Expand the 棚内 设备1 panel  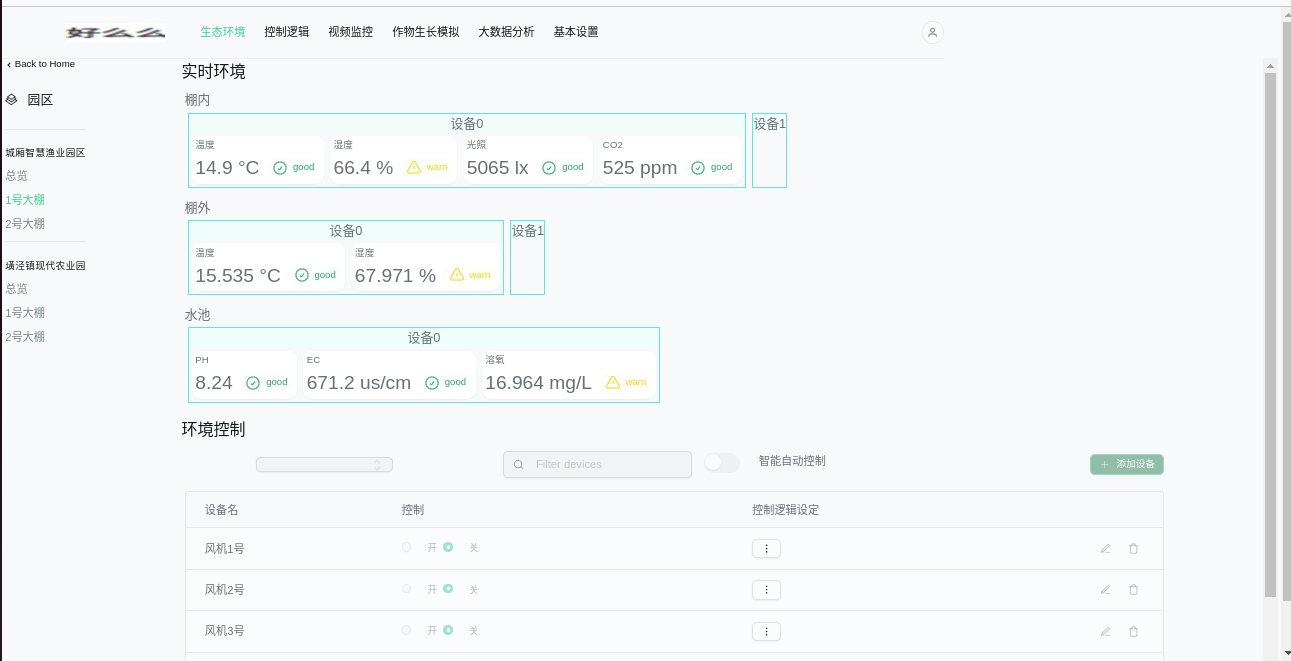(769, 150)
